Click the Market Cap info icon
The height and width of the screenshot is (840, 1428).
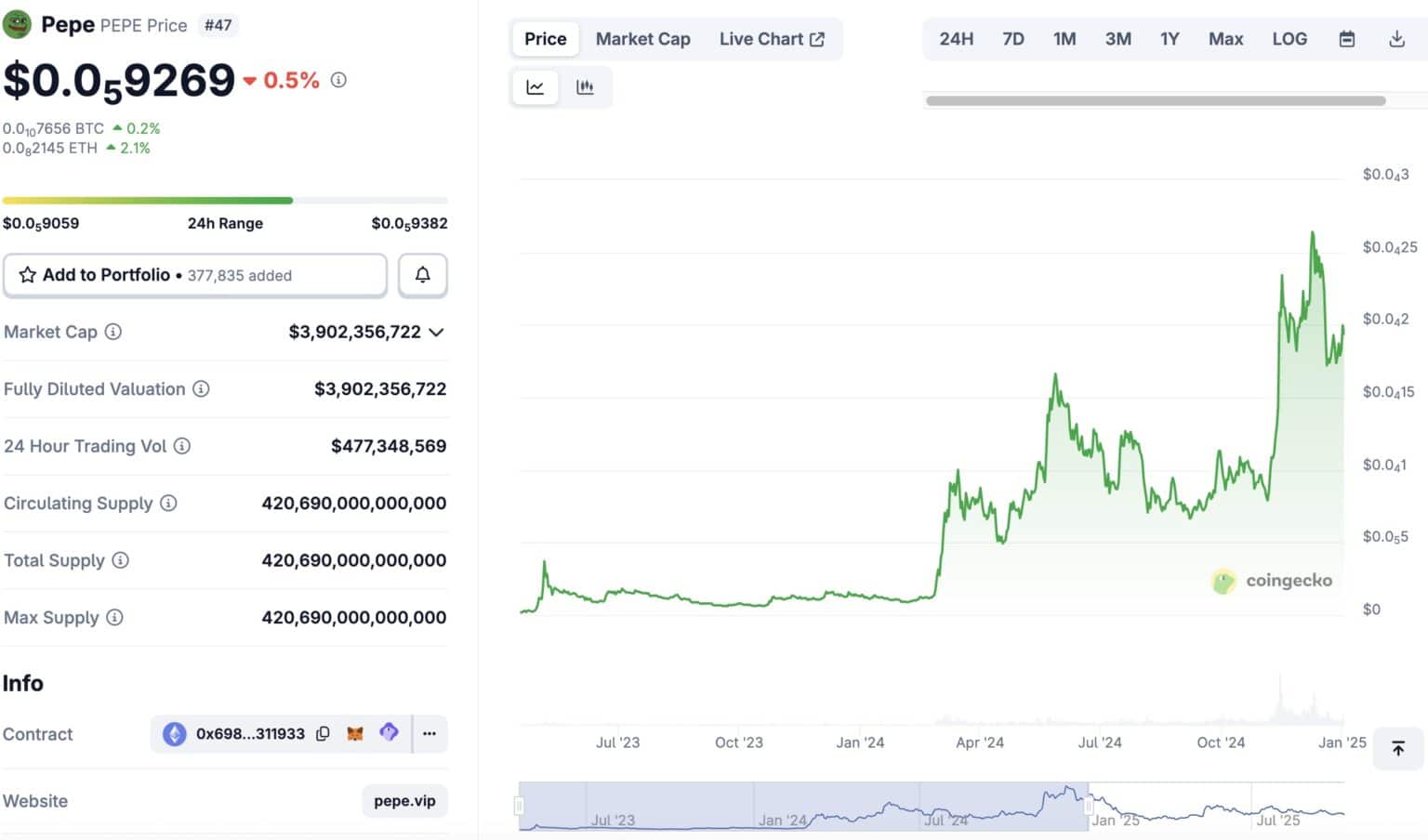coord(113,333)
